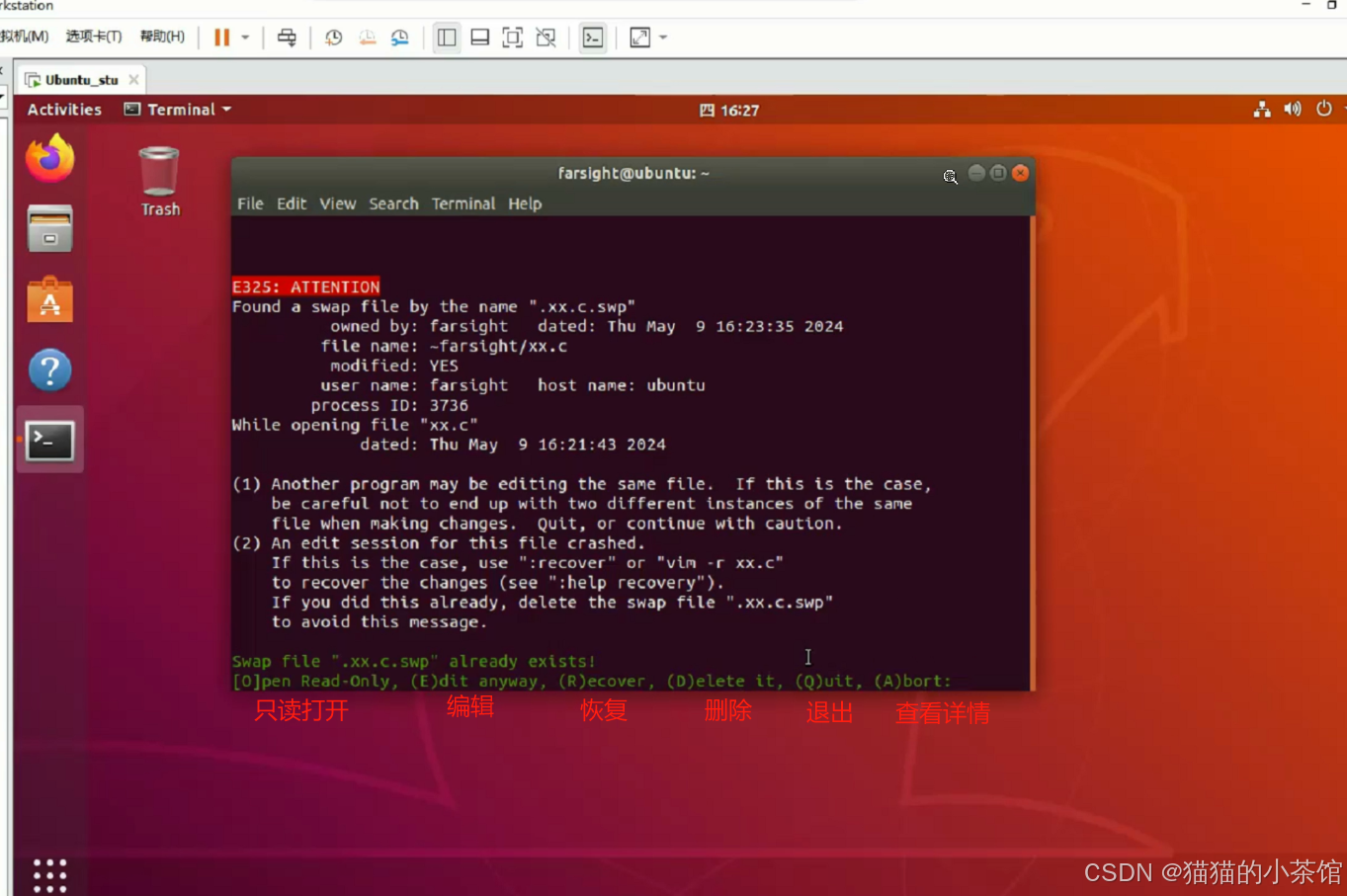Open the network status icon in system tray

1262,110
